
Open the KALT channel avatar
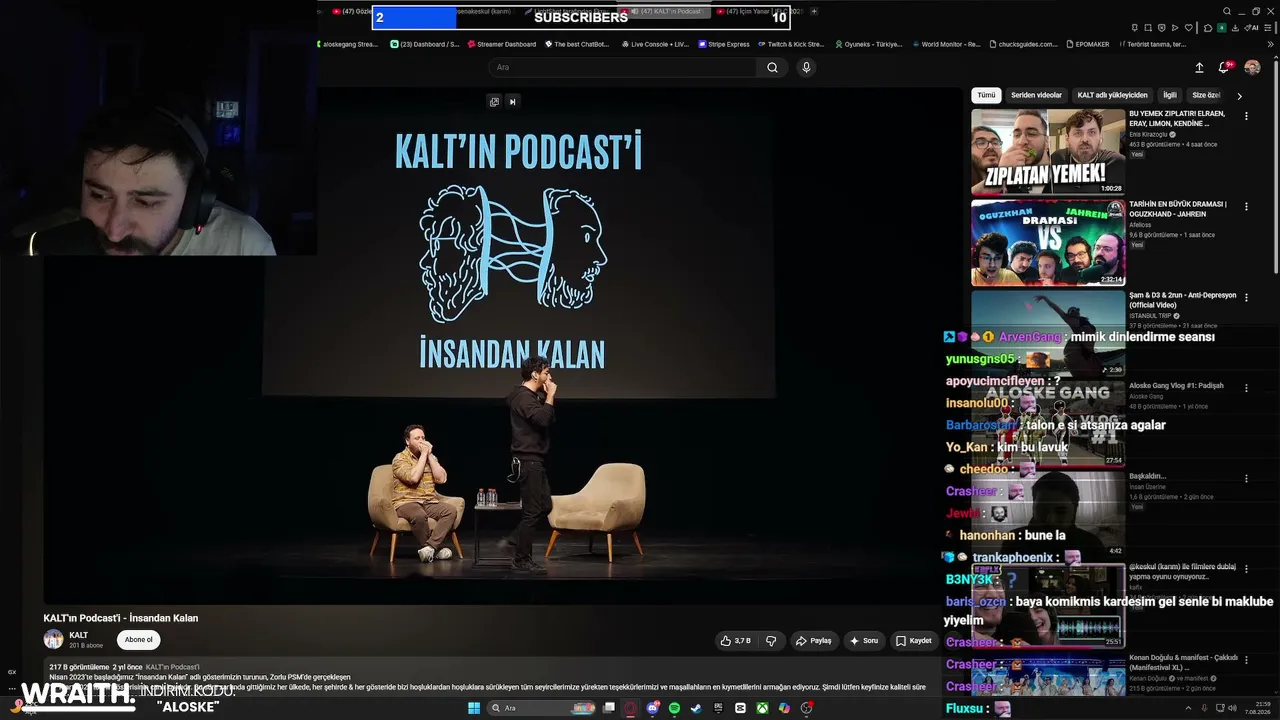tap(53, 639)
